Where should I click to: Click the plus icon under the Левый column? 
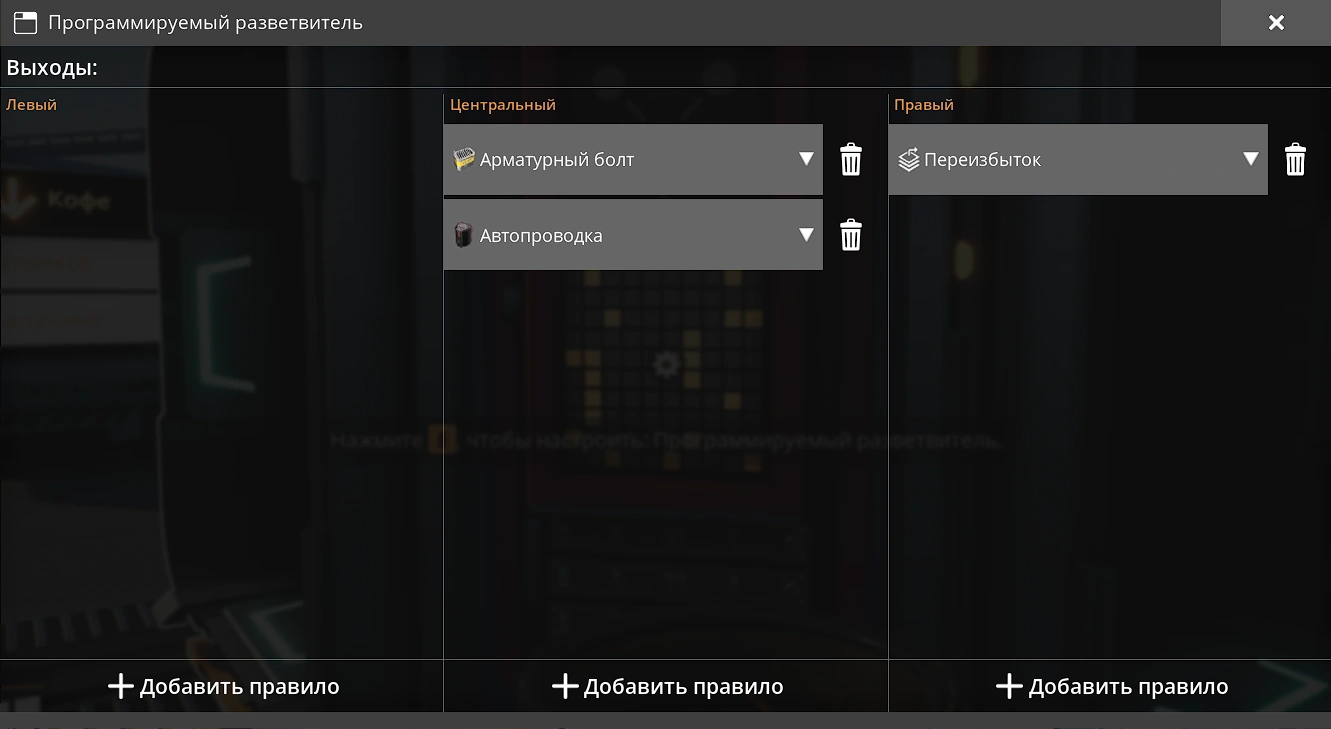click(121, 687)
